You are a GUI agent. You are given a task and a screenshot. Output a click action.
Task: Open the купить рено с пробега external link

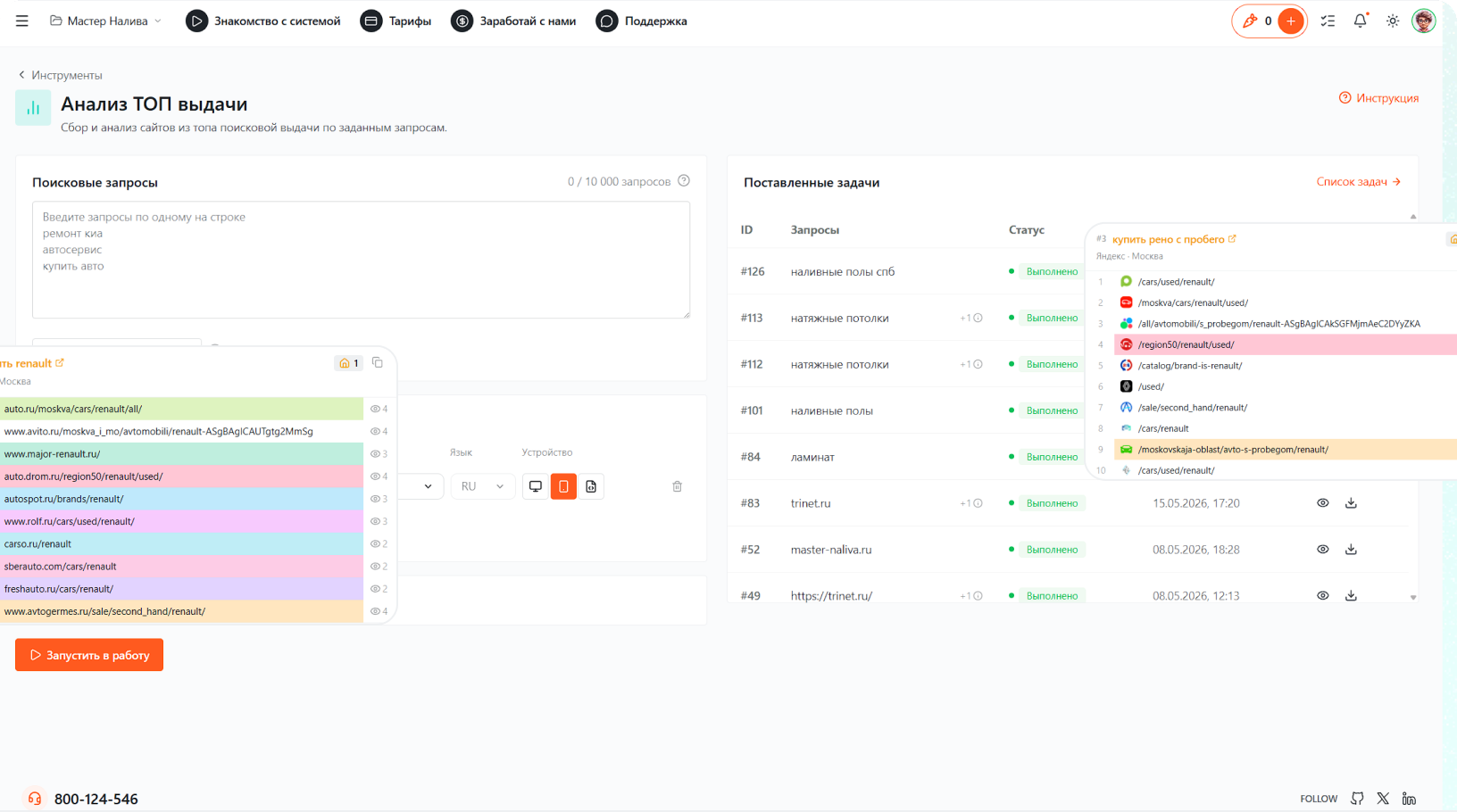[1174, 239]
